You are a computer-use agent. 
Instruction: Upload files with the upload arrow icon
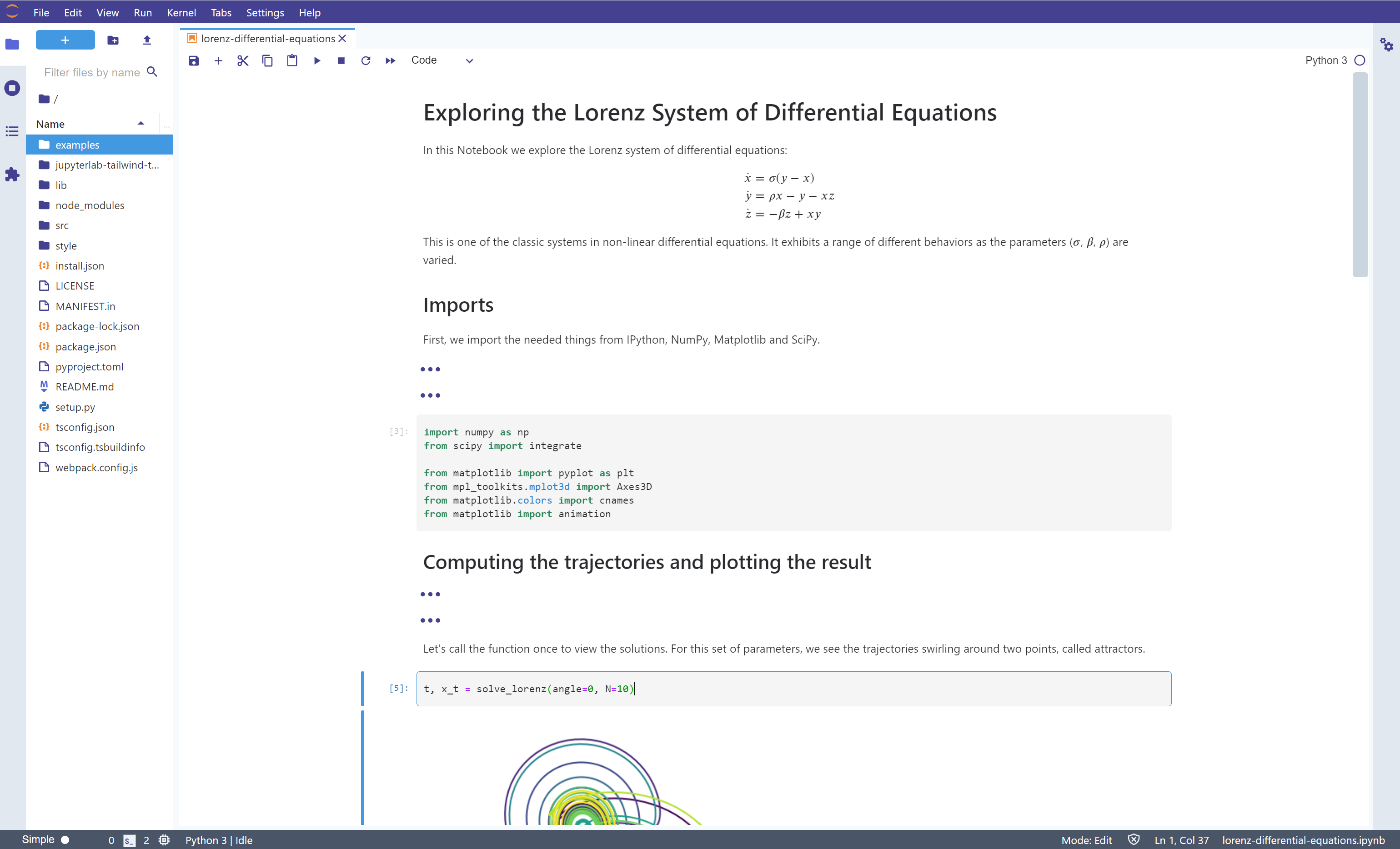[147, 40]
